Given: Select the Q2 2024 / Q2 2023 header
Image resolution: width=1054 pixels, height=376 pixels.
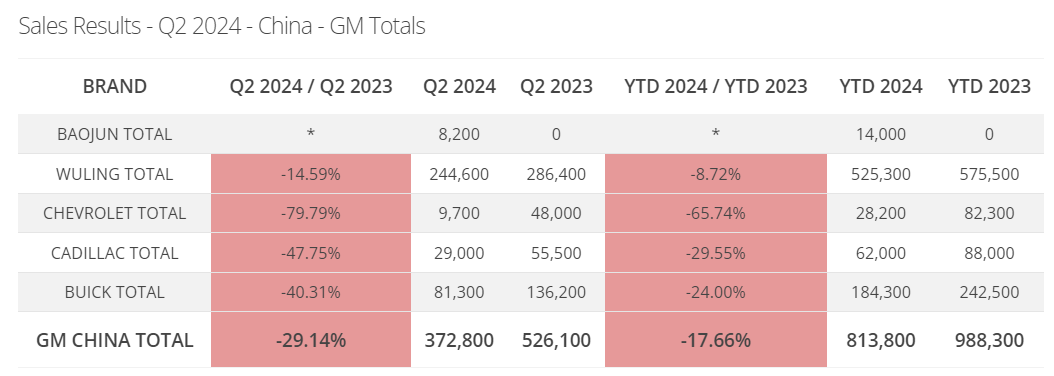Looking at the screenshot, I should tap(311, 86).
